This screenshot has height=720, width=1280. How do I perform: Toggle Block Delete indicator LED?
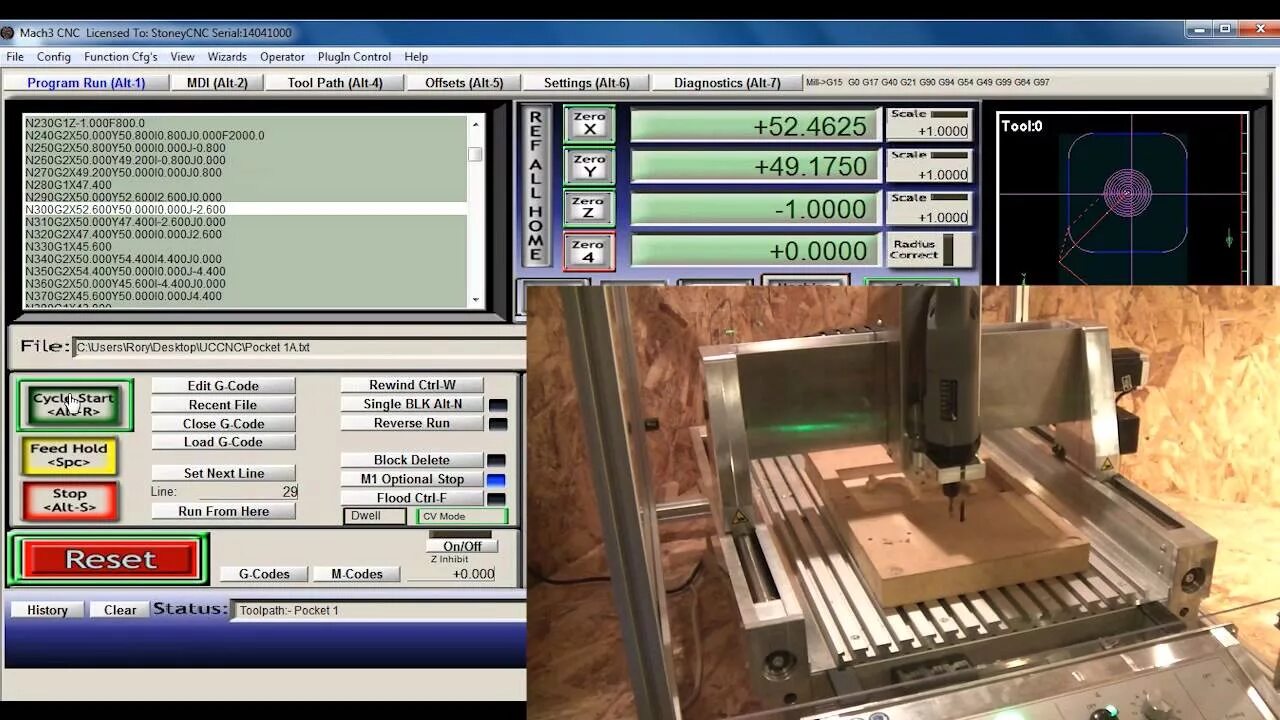[496, 461]
